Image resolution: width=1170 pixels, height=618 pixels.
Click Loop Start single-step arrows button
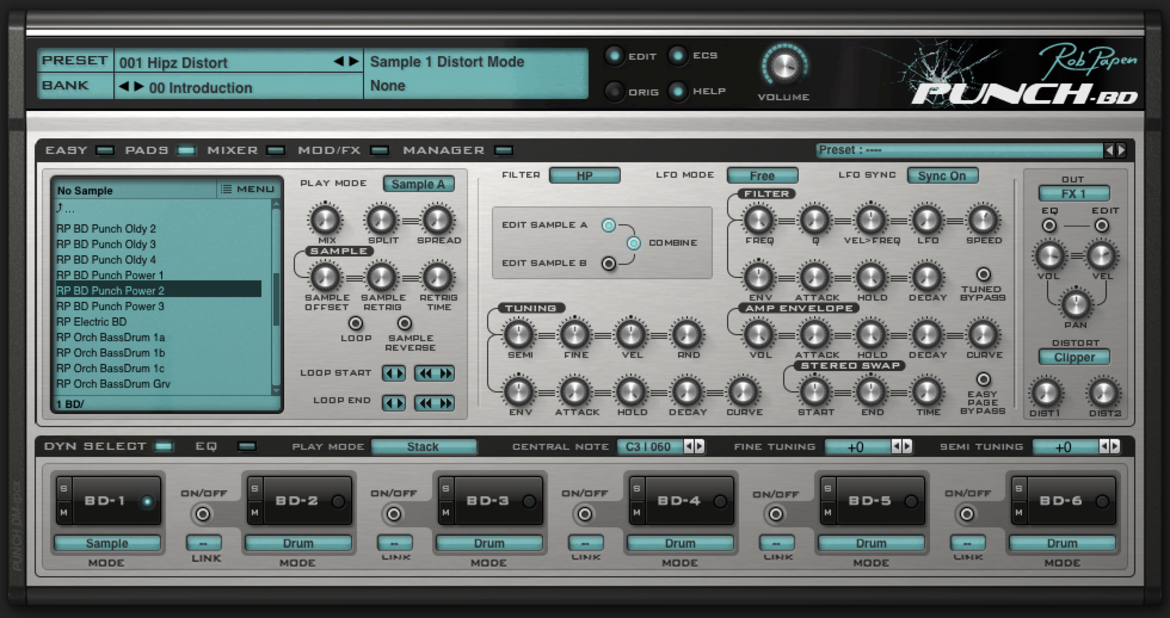[x=393, y=373]
